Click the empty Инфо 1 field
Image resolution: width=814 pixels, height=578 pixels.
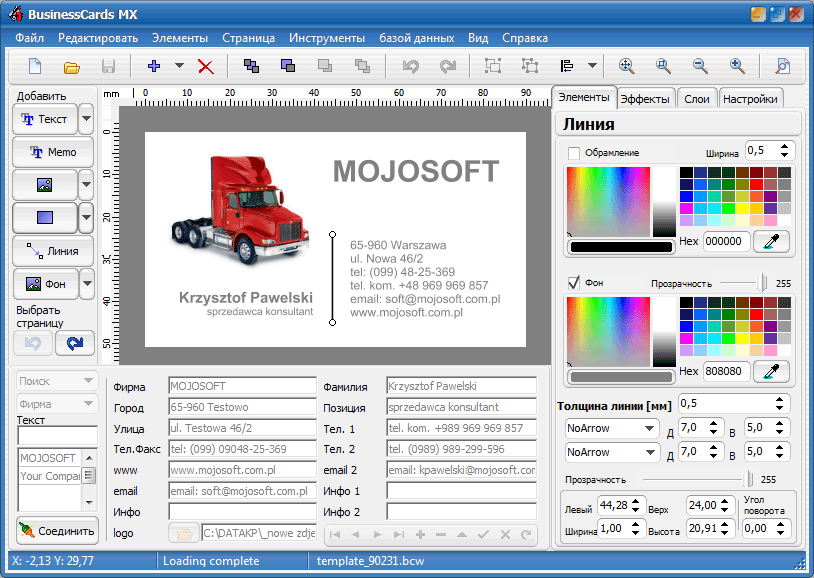coord(462,491)
